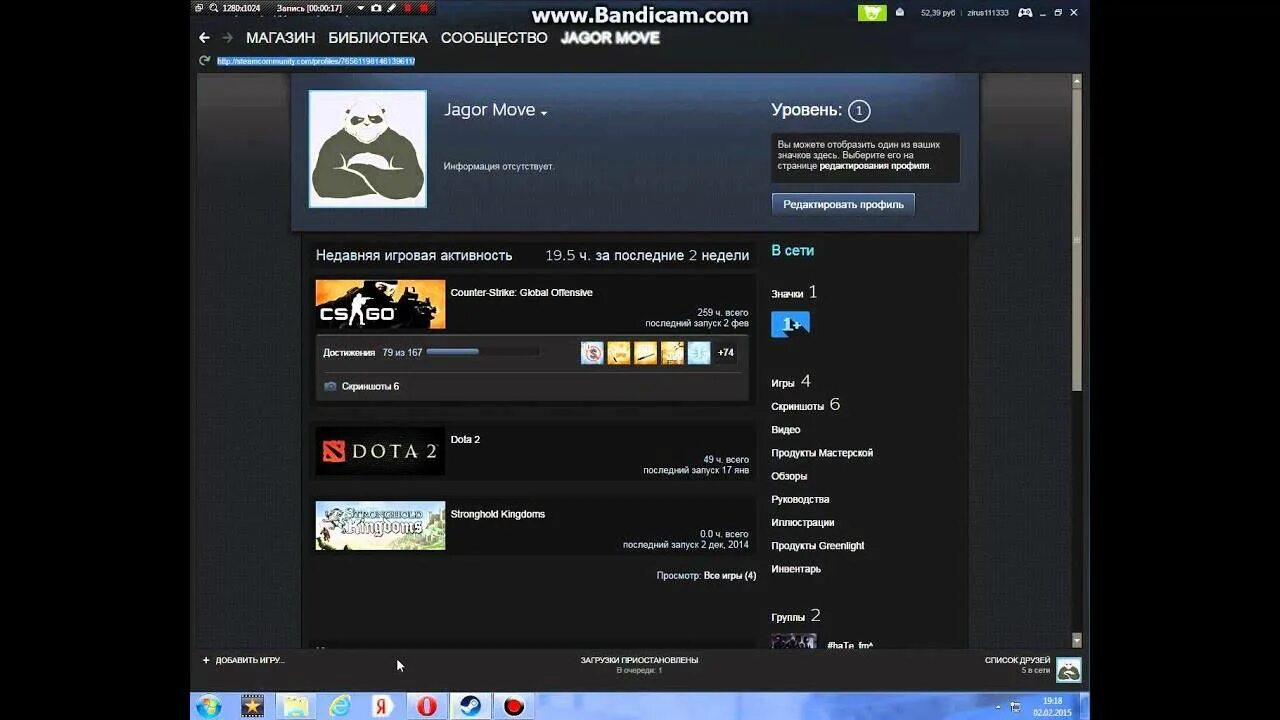Click the first CS:GO achievement icon
The image size is (1280, 720).
pyautogui.click(x=592, y=353)
